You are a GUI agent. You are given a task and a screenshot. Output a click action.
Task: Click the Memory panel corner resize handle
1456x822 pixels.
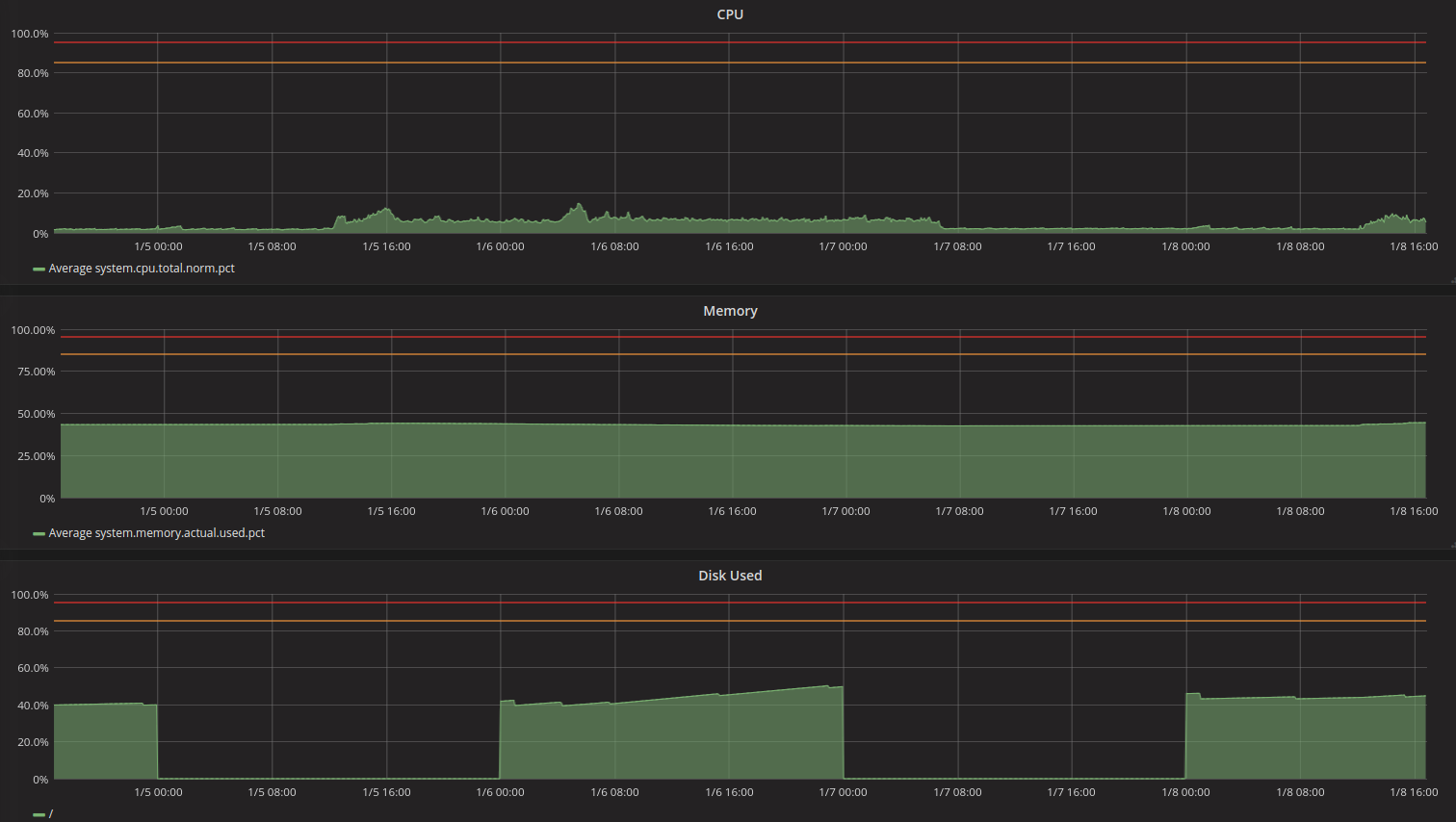tap(1452, 545)
